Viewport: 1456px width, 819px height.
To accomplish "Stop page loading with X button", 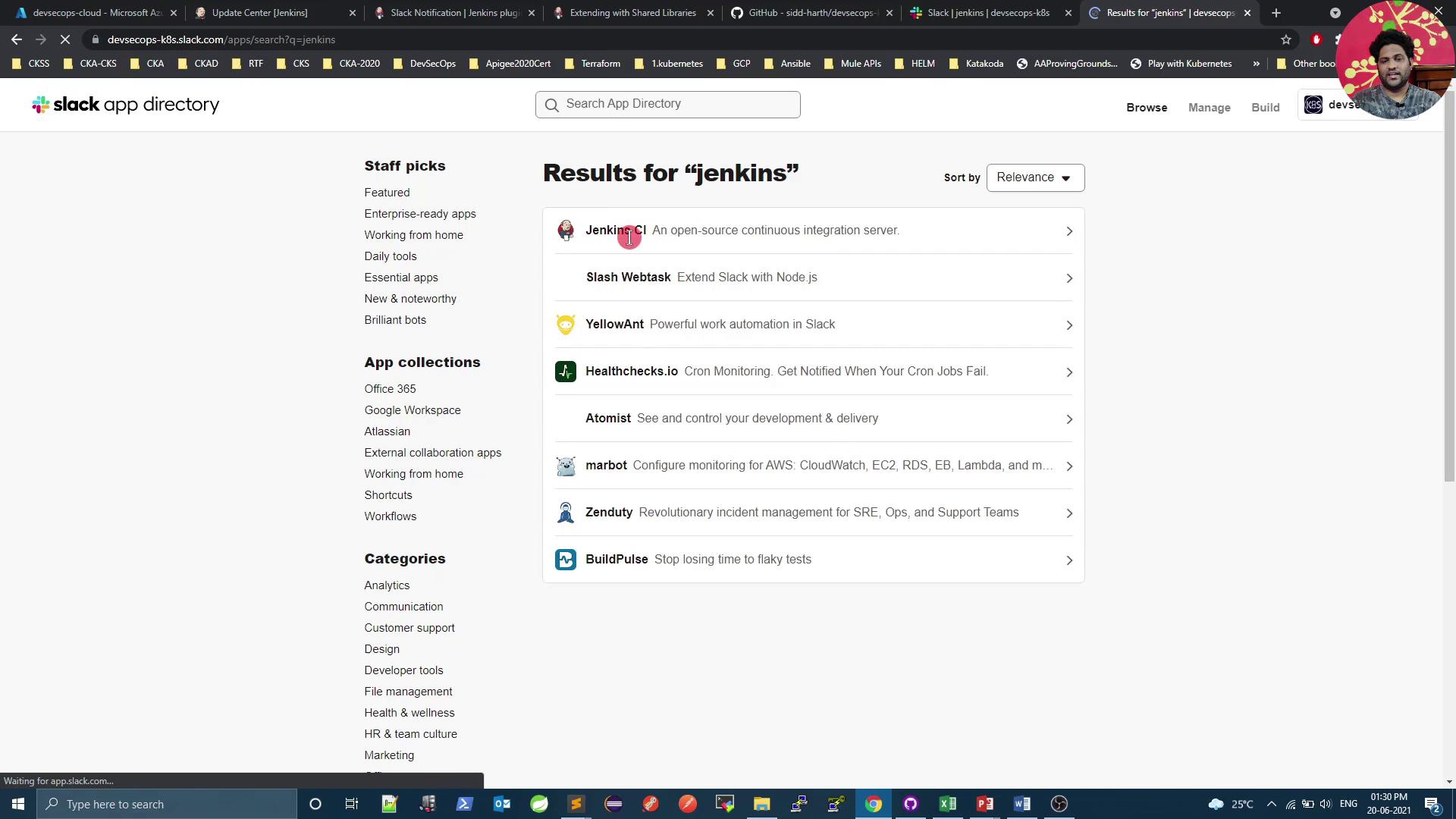I will [65, 39].
